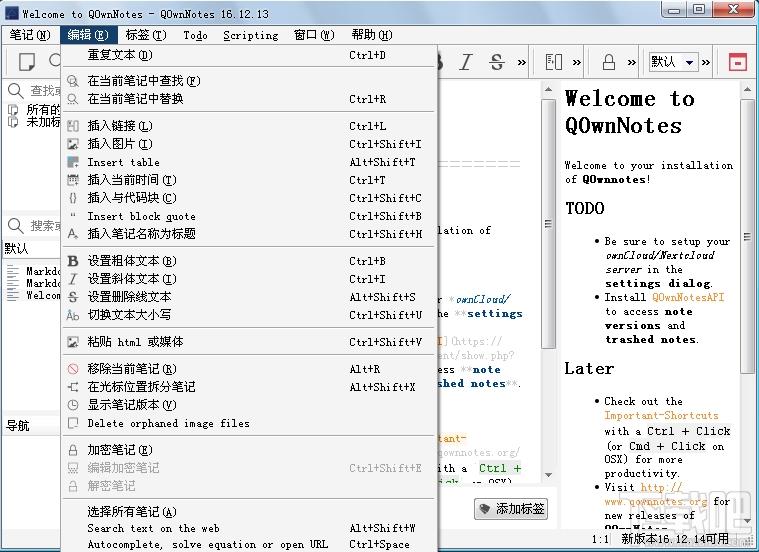759x552 pixels.
Task: Open the Important-Shortcuts link in preview
Action: [x=661, y=415]
